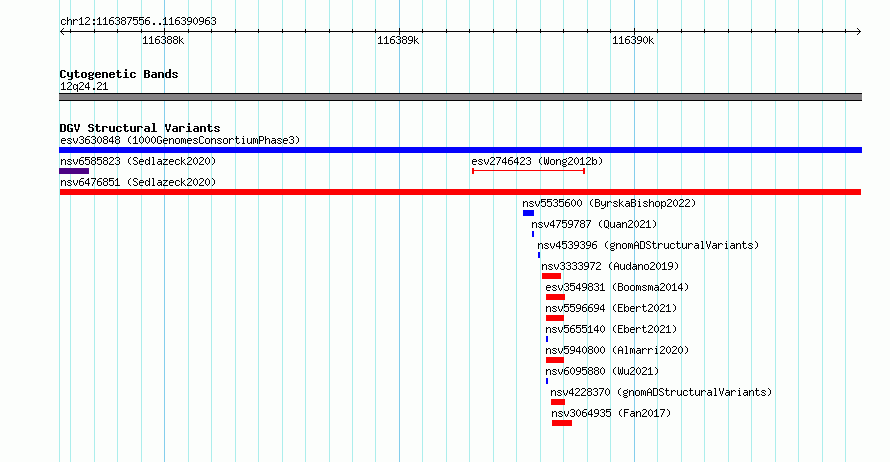This screenshot has height=462, width=890.
Task: Open nsv4539396 (gnomADStructuralVariants) label
Action: click(x=648, y=245)
